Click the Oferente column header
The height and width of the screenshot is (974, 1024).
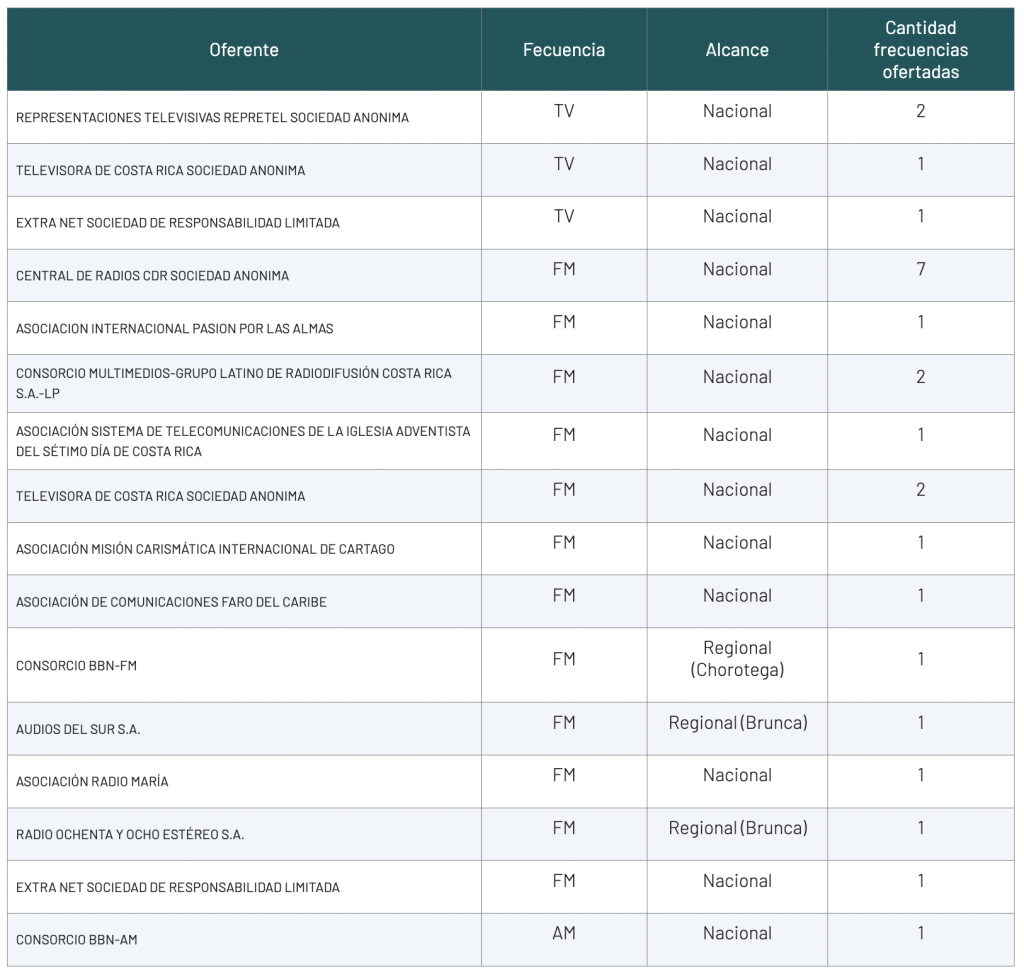(x=244, y=50)
